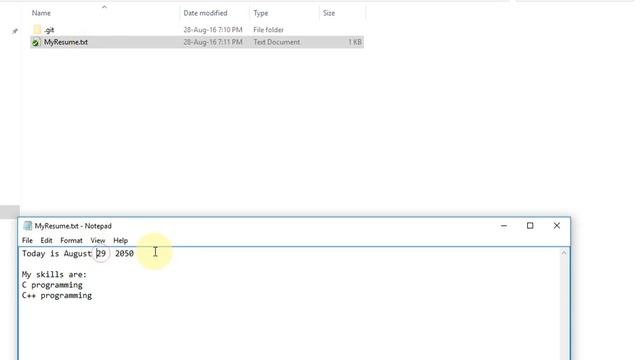Maximize the Notepad window
640x360 pixels.
pos(530,226)
